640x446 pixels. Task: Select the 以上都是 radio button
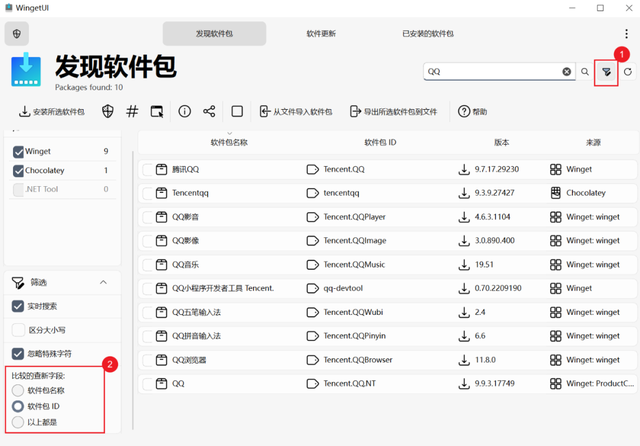click(18, 422)
